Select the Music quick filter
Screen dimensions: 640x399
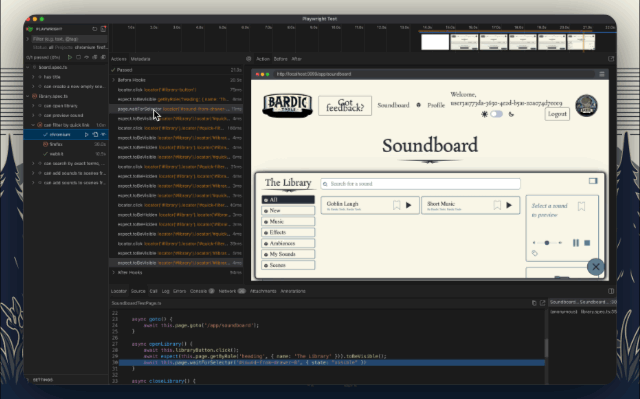pyautogui.click(x=288, y=222)
